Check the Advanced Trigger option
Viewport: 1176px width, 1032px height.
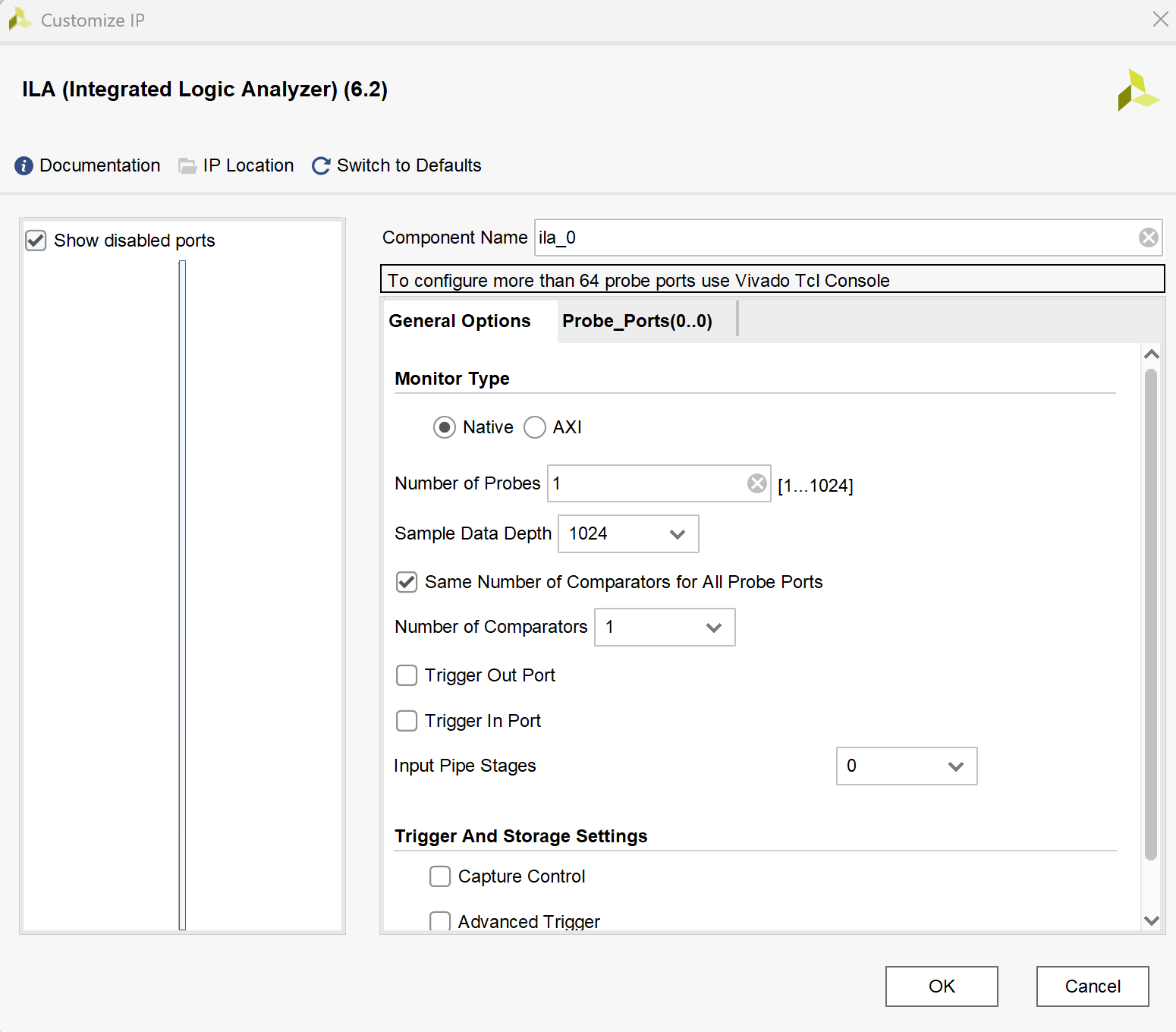(x=440, y=921)
